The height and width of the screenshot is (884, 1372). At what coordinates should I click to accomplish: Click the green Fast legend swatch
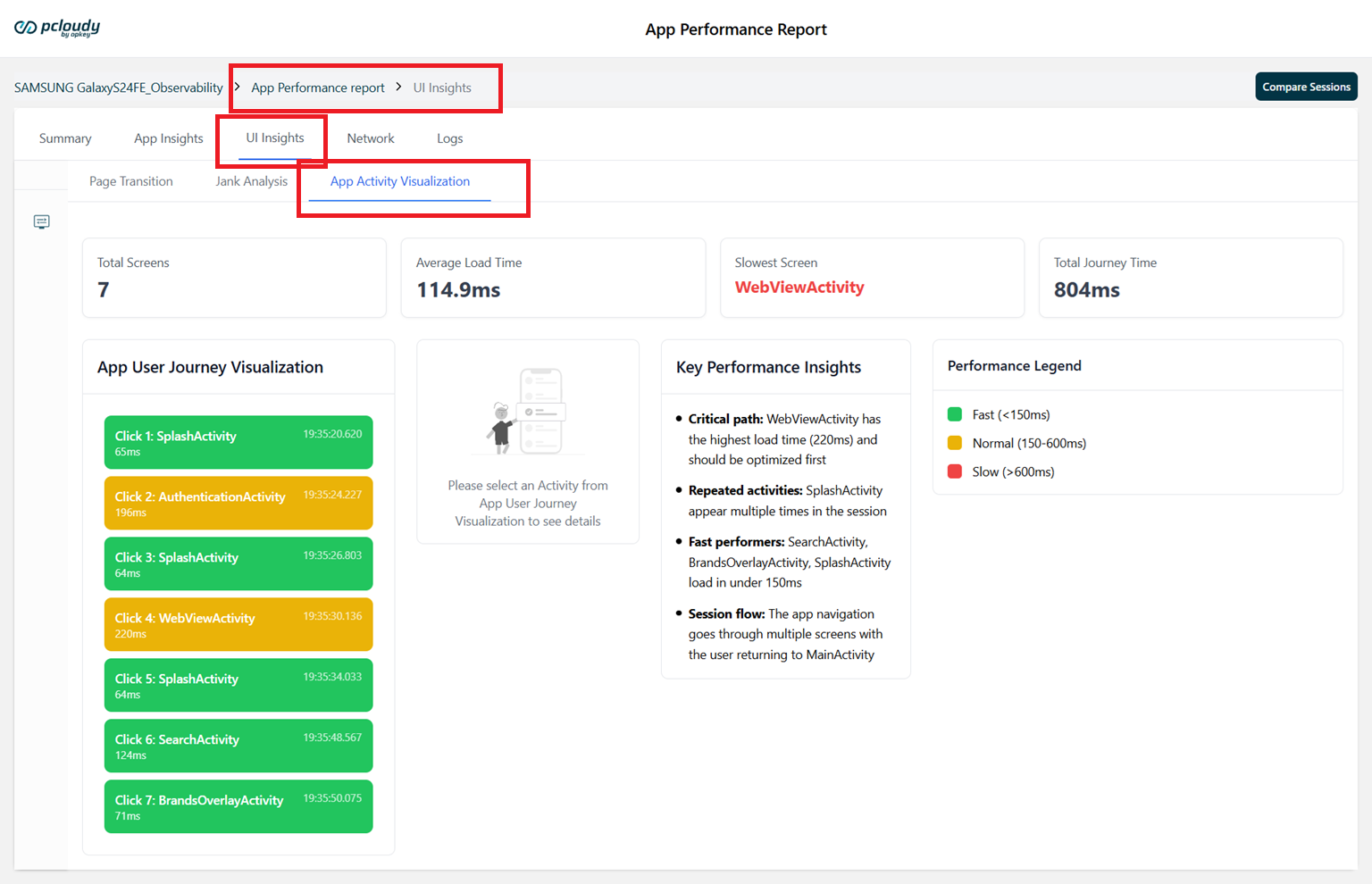[954, 414]
